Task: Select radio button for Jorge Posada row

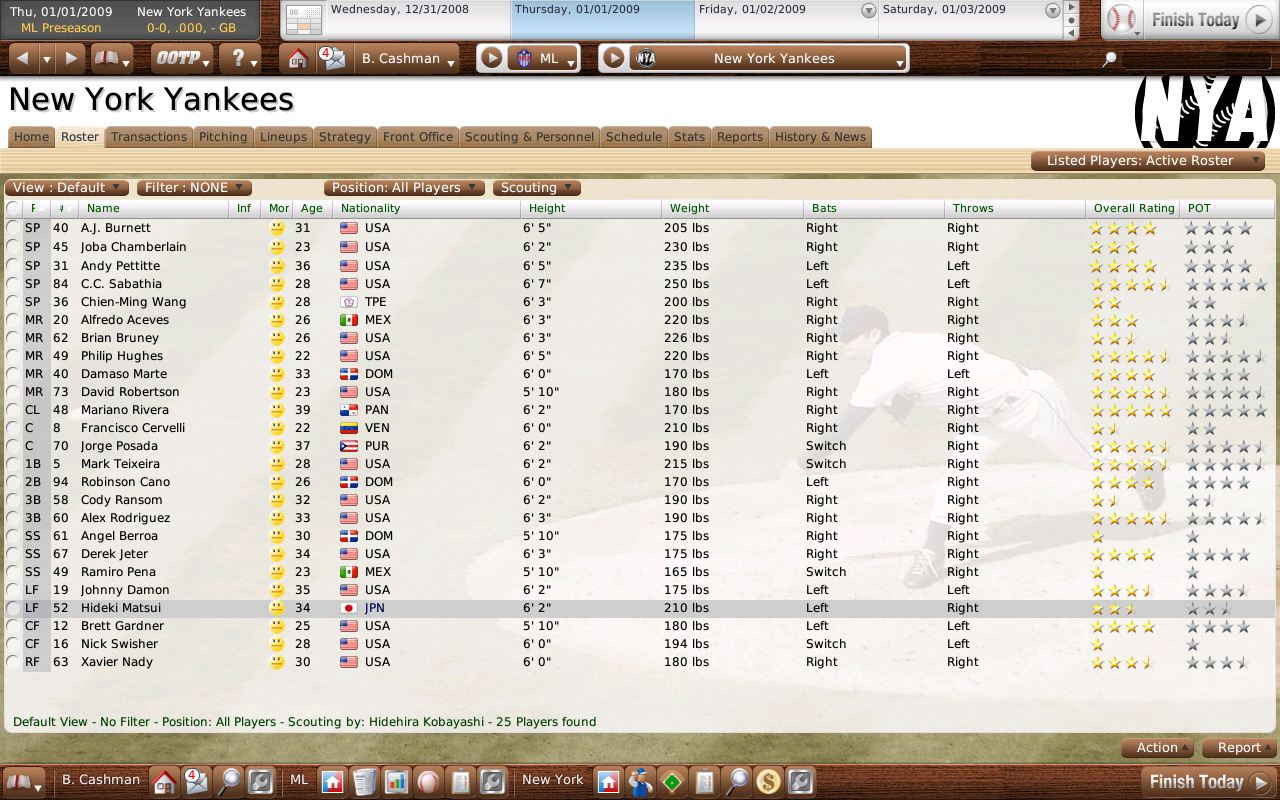Action: coord(12,446)
